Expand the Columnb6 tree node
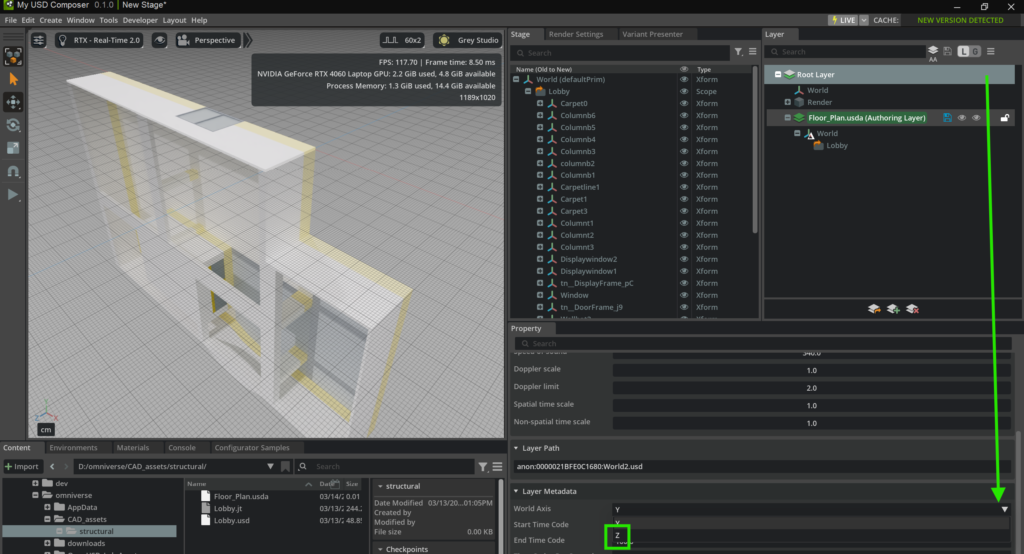 [x=540, y=116]
